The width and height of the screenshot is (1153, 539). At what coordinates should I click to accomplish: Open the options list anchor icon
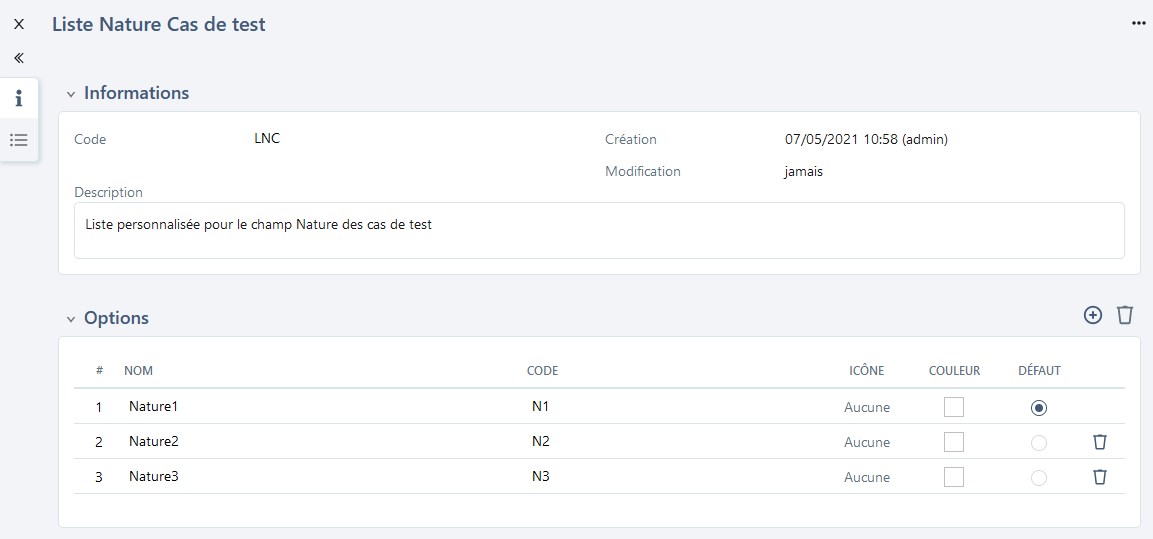19,139
